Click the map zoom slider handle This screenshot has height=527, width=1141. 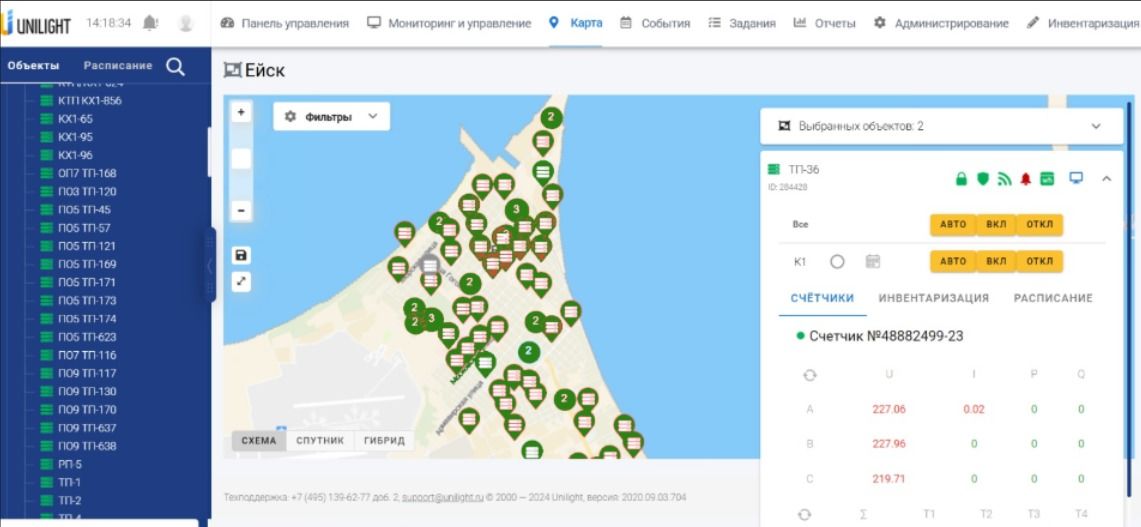point(241,158)
